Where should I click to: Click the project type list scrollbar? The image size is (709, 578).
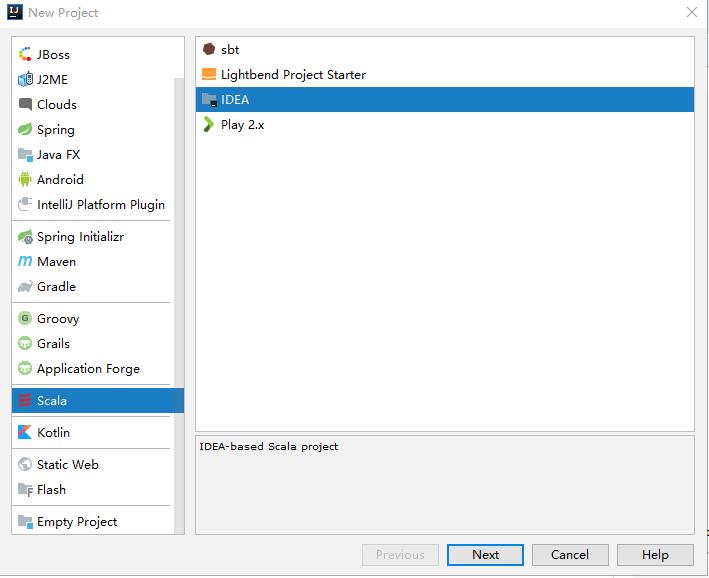tap(179, 250)
